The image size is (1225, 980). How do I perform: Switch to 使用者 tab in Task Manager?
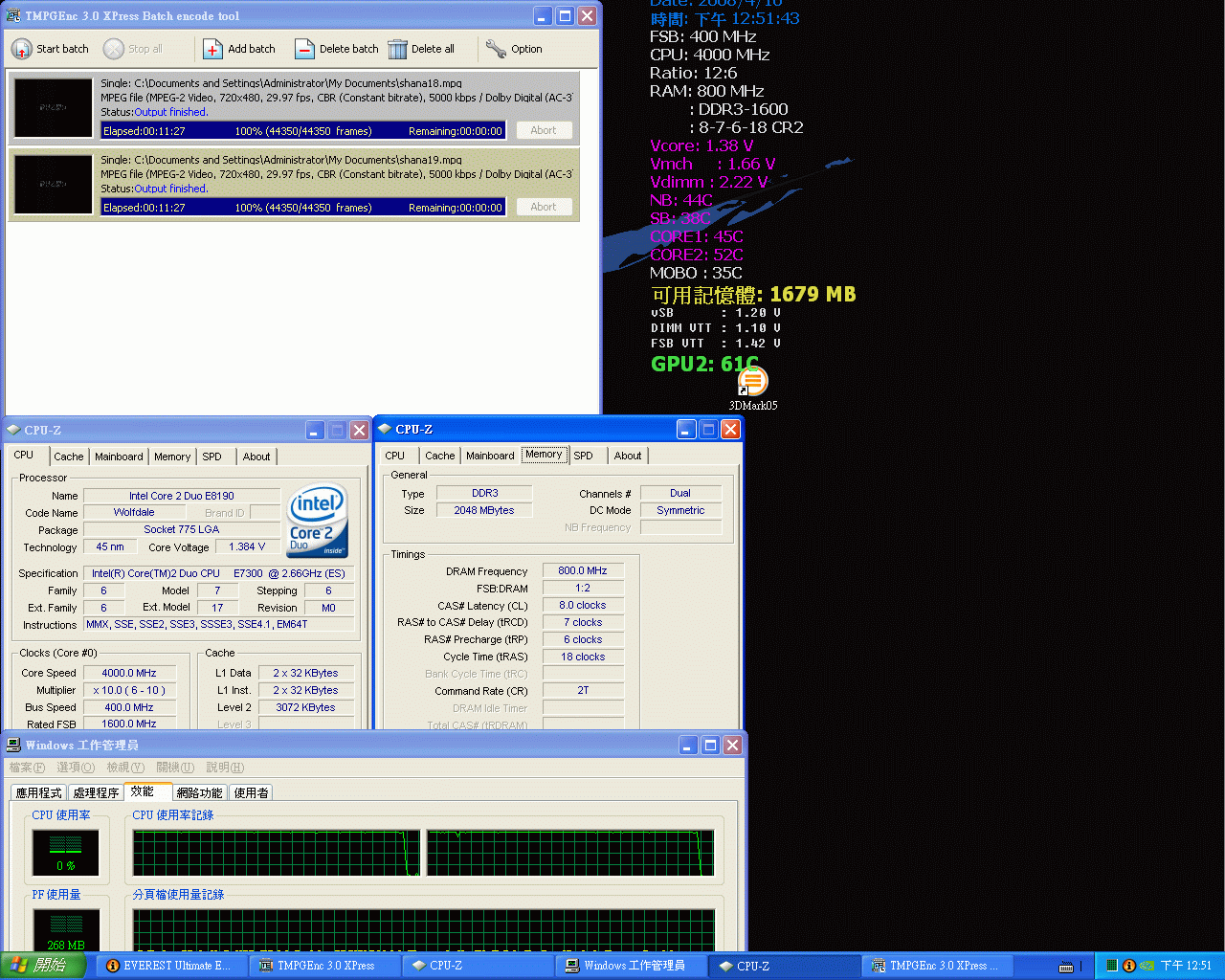click(251, 792)
